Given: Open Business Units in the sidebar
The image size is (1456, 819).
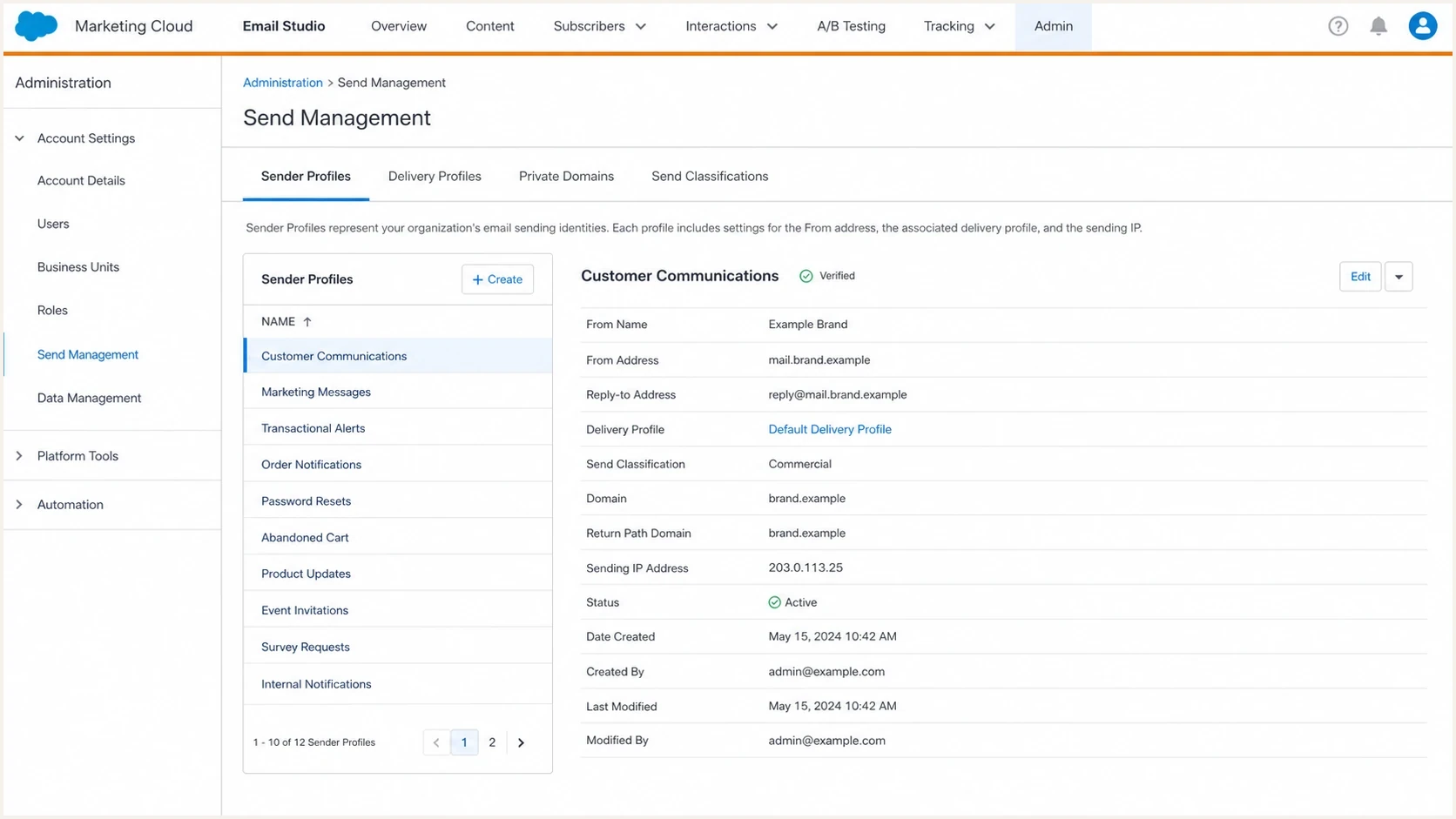Looking at the screenshot, I should [78, 267].
